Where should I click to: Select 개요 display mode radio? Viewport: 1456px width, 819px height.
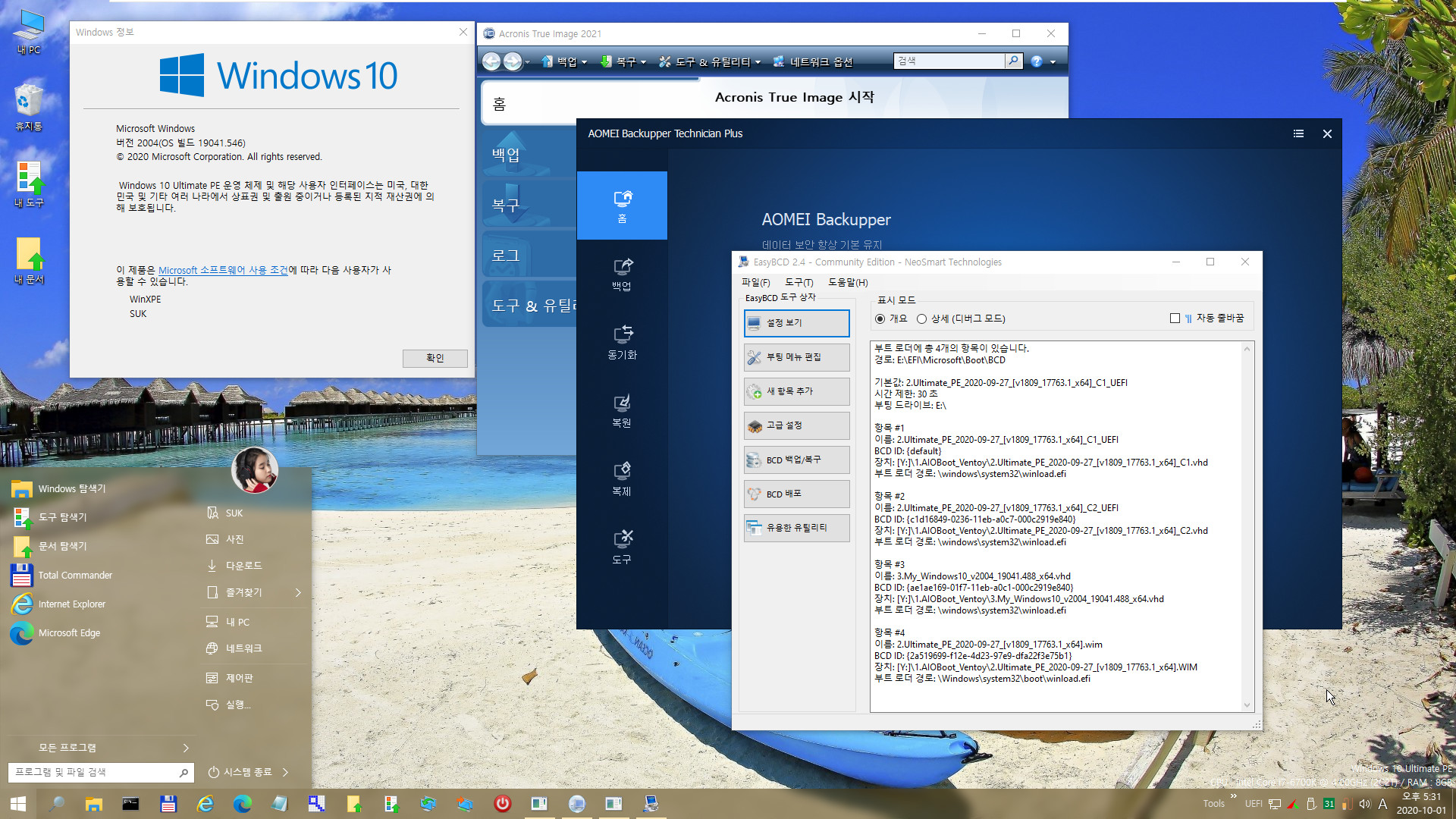pyautogui.click(x=880, y=318)
